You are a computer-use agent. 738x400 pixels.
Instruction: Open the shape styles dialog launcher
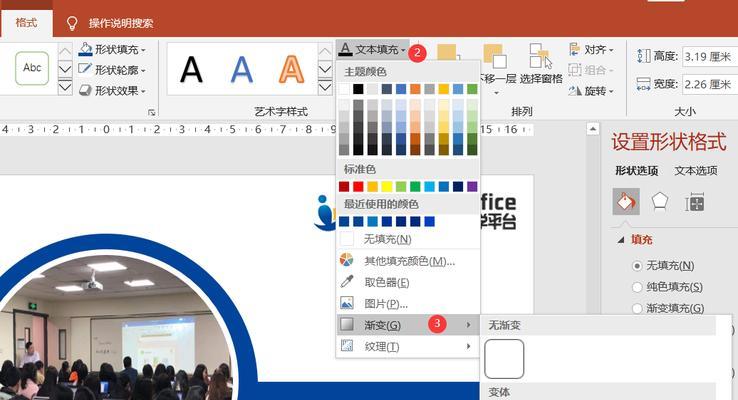pos(152,112)
